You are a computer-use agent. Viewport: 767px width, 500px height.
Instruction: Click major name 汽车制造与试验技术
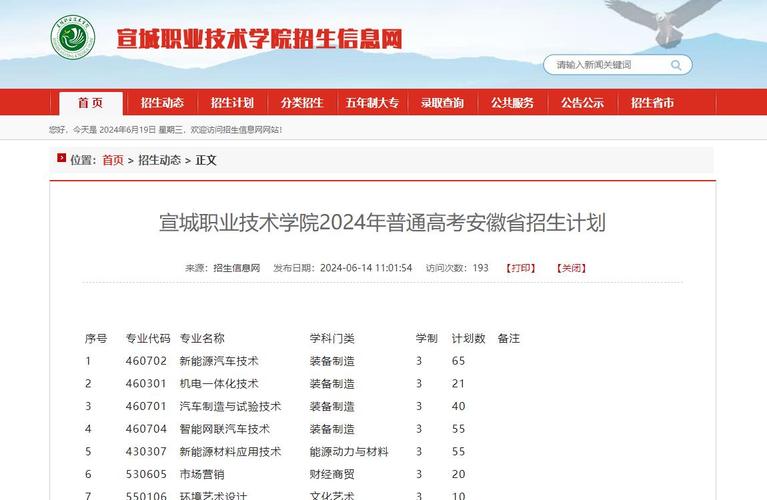[x=230, y=406]
